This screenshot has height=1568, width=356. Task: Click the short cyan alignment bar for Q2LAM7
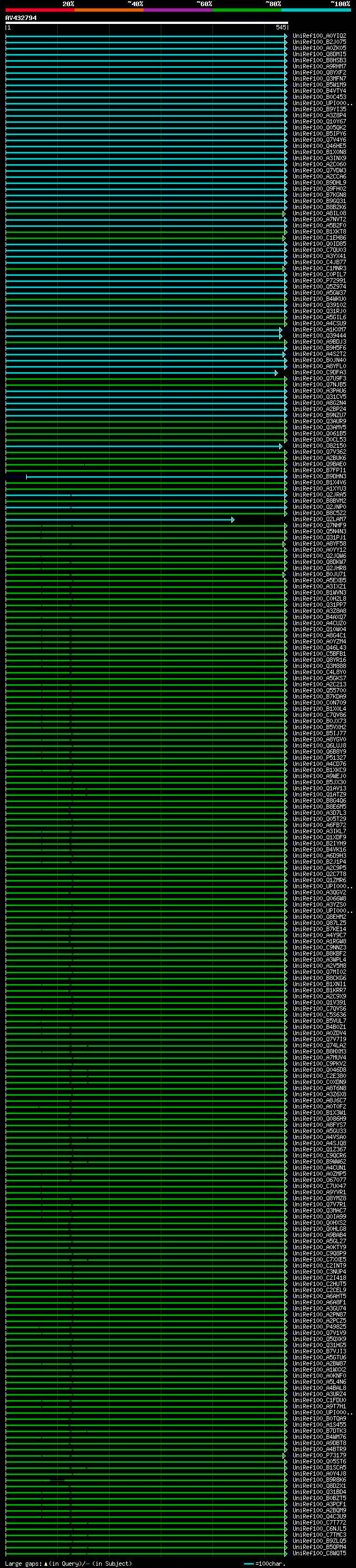pos(120,520)
